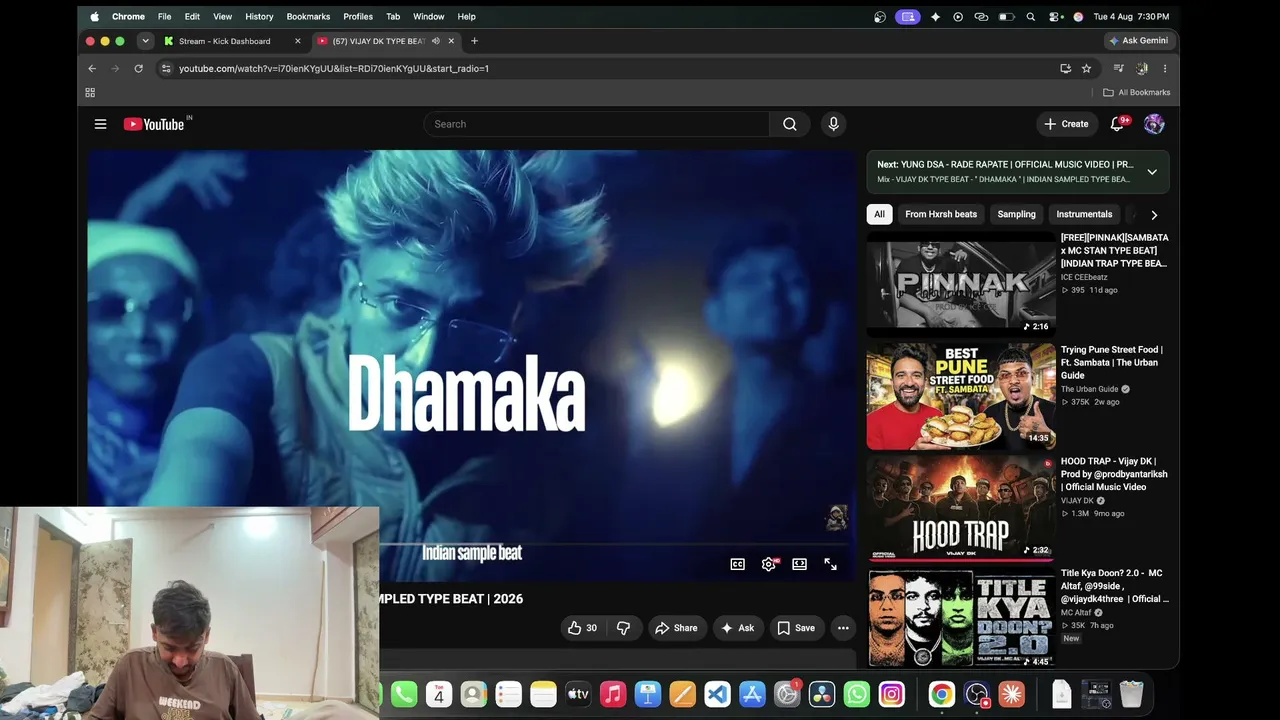Click into the YouTube search field
The width and height of the screenshot is (1280, 720).
point(597,124)
